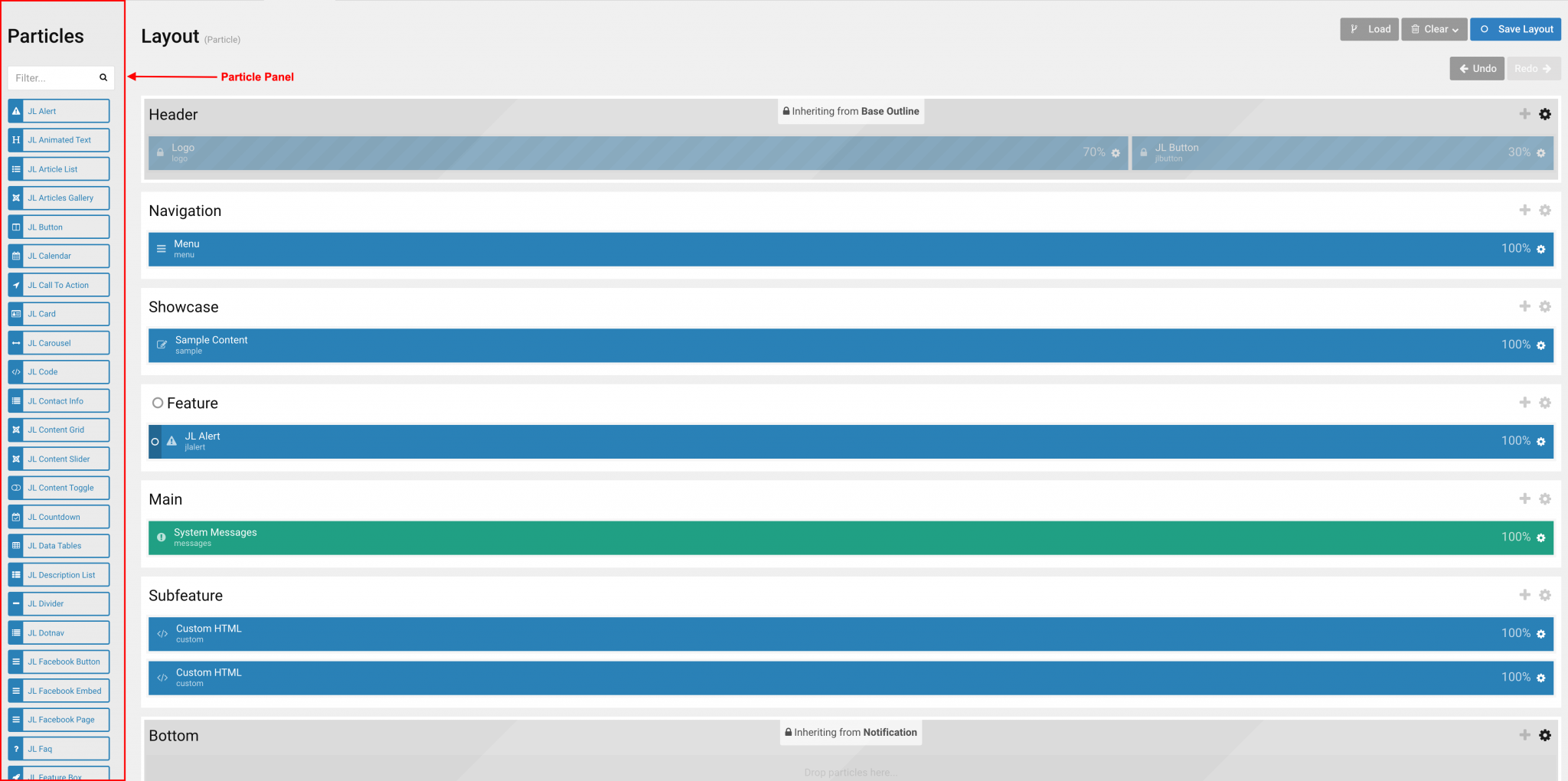The height and width of the screenshot is (781, 1568).
Task: Expand the Clear button dropdown
Action: tap(1455, 29)
